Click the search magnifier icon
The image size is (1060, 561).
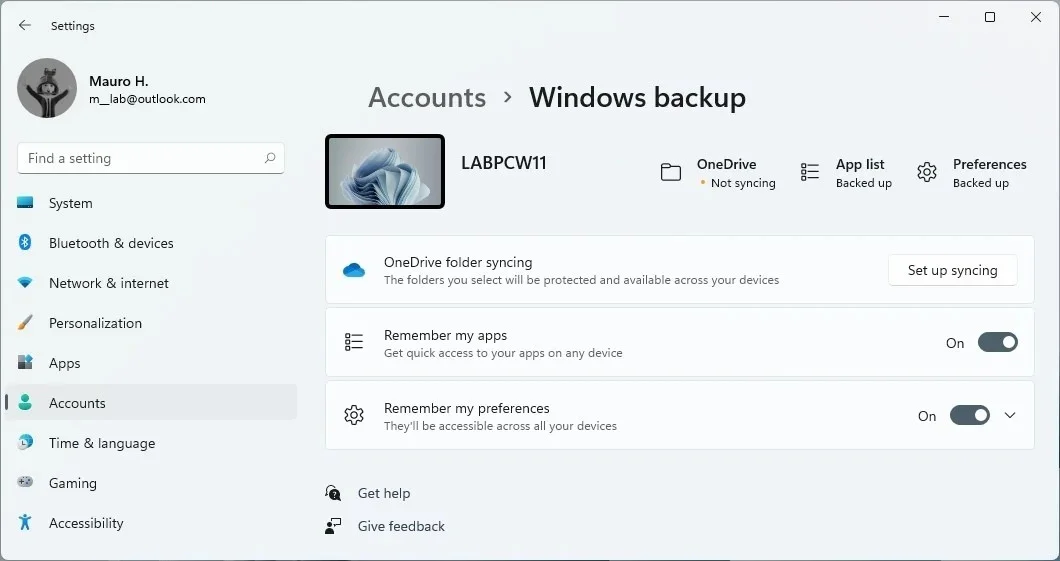[270, 158]
